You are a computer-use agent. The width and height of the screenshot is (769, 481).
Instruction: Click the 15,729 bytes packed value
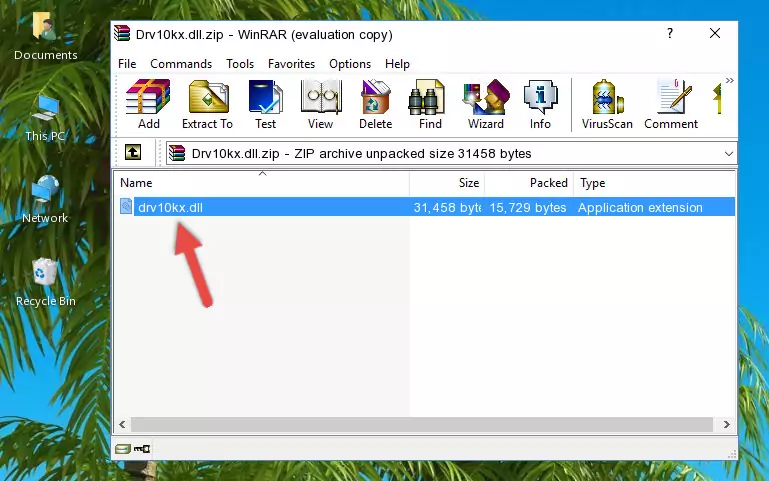[528, 207]
